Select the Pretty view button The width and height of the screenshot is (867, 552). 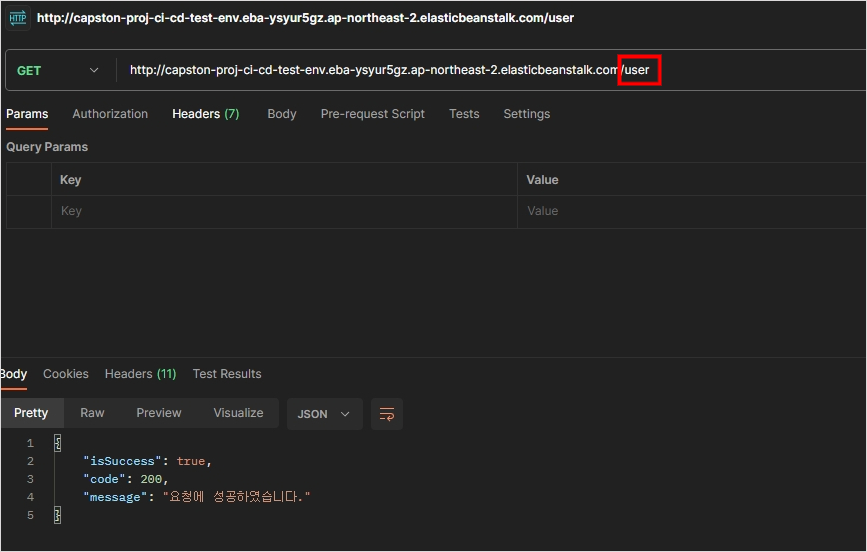pos(32,413)
